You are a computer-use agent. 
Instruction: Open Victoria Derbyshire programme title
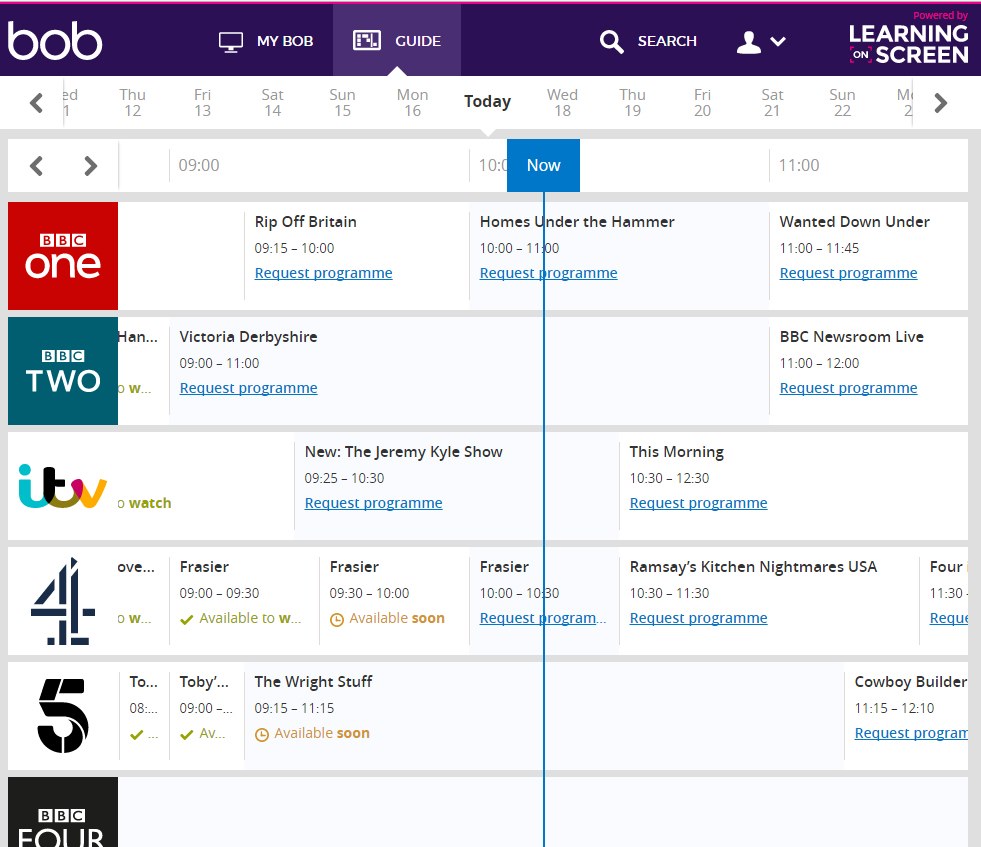pyautogui.click(x=248, y=337)
